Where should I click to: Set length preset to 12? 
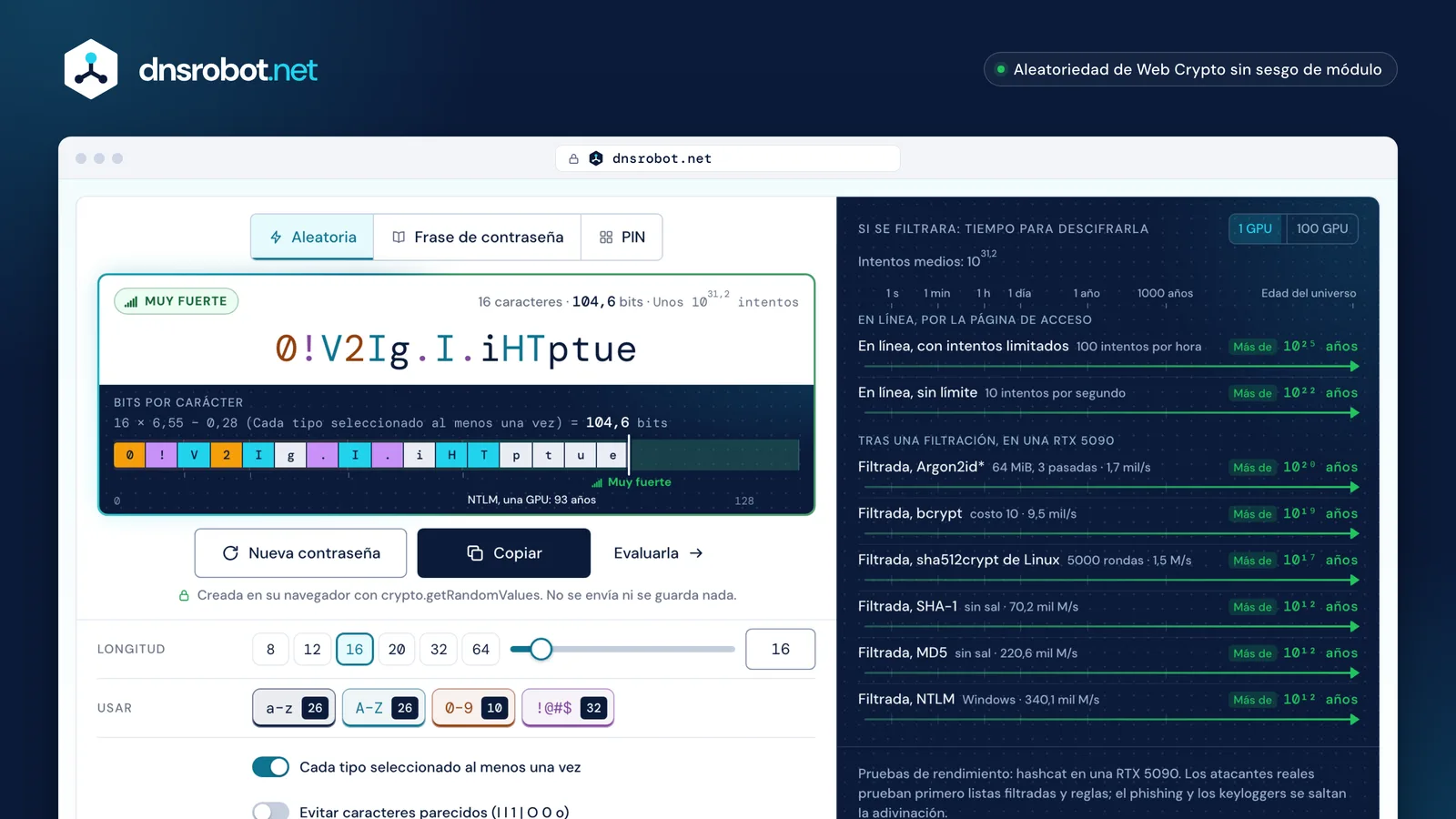(x=312, y=649)
